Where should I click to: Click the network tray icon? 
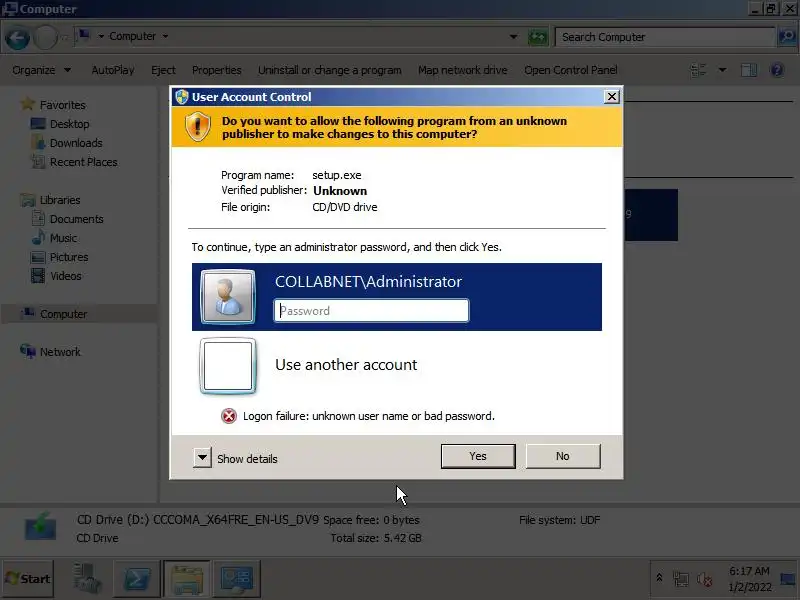point(681,579)
